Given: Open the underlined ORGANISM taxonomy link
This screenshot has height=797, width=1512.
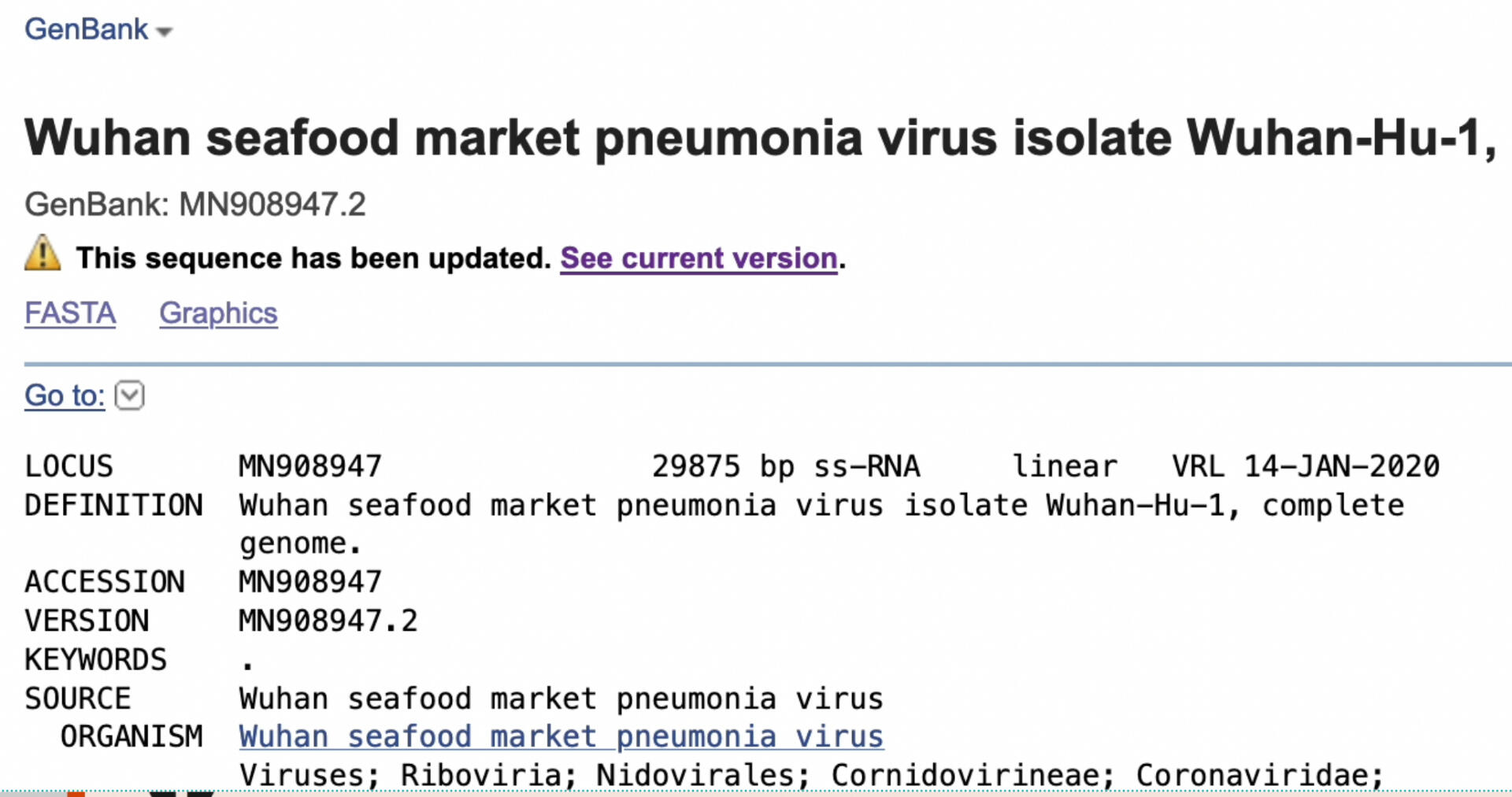Looking at the screenshot, I should pos(561,737).
